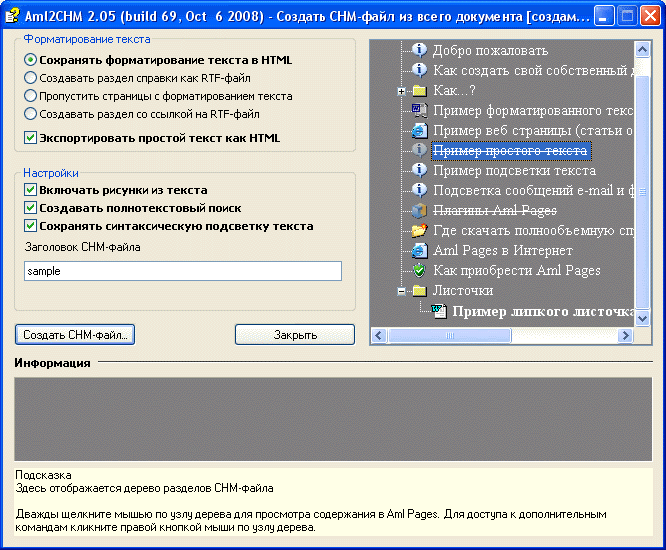Click the Aml2CHM application icon in title bar
Viewport: 666px width, 550px height.
pyautogui.click(x=12, y=16)
